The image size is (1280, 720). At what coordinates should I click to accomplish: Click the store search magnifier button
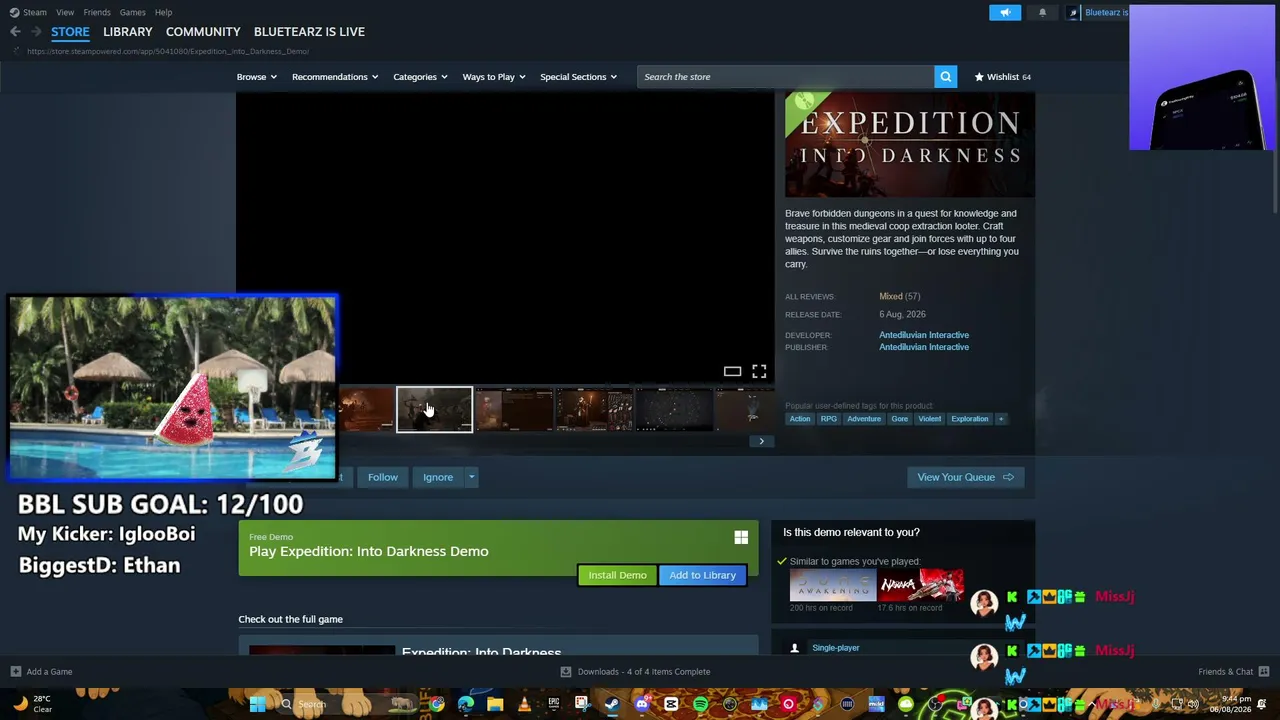945,77
